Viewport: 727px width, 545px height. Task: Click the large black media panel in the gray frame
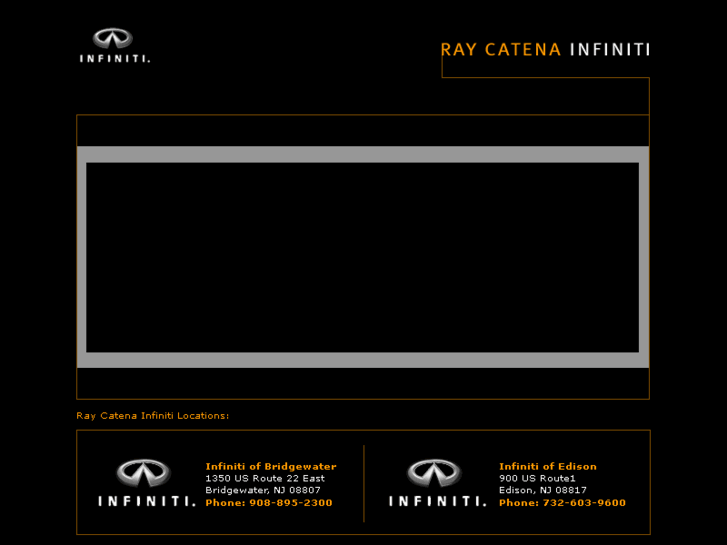(363, 257)
